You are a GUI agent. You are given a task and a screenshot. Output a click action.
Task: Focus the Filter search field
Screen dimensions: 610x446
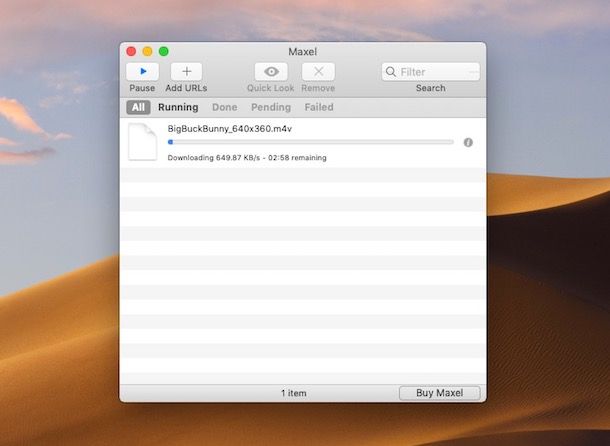click(431, 72)
